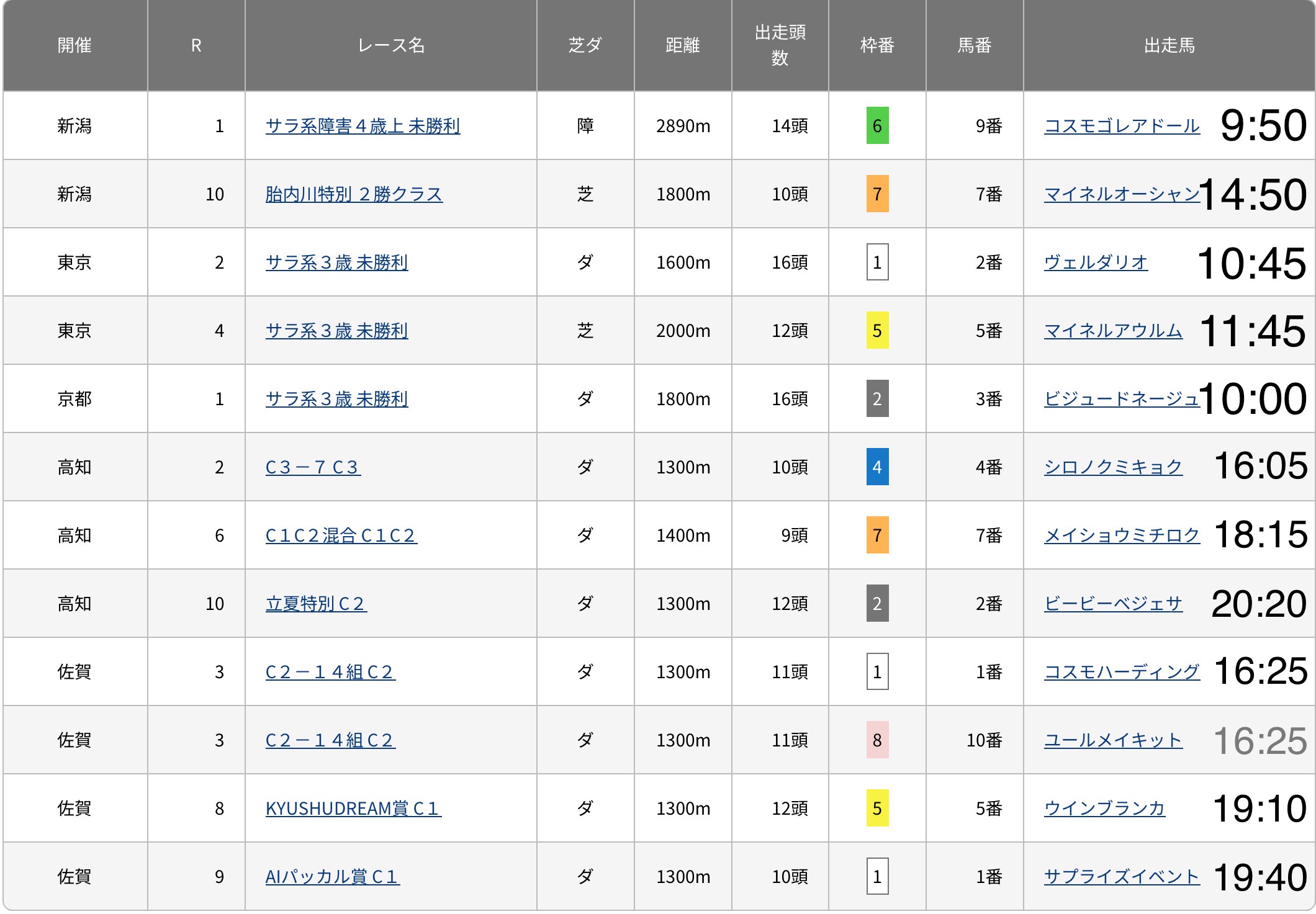
Task: Open AIパッカル賞 C１ race link
Action: pyautogui.click(x=332, y=877)
